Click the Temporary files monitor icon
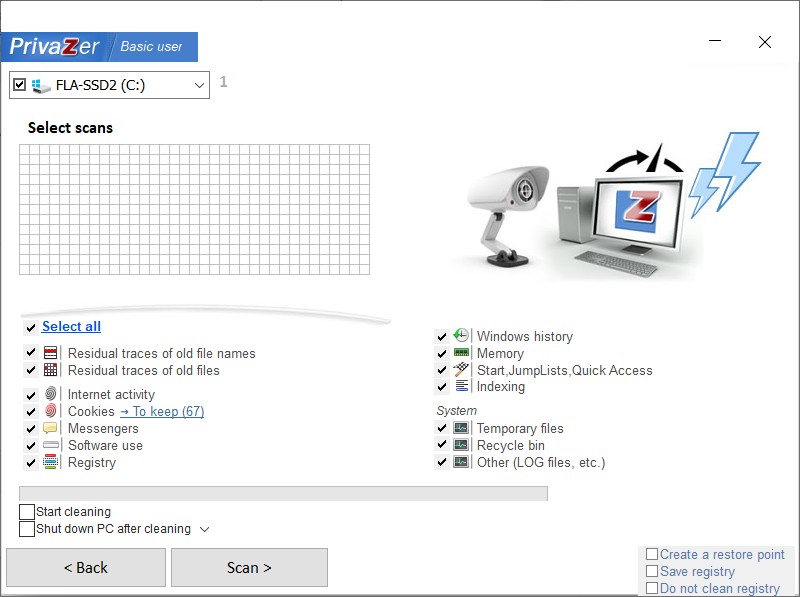The height and width of the screenshot is (597, 800). point(461,428)
